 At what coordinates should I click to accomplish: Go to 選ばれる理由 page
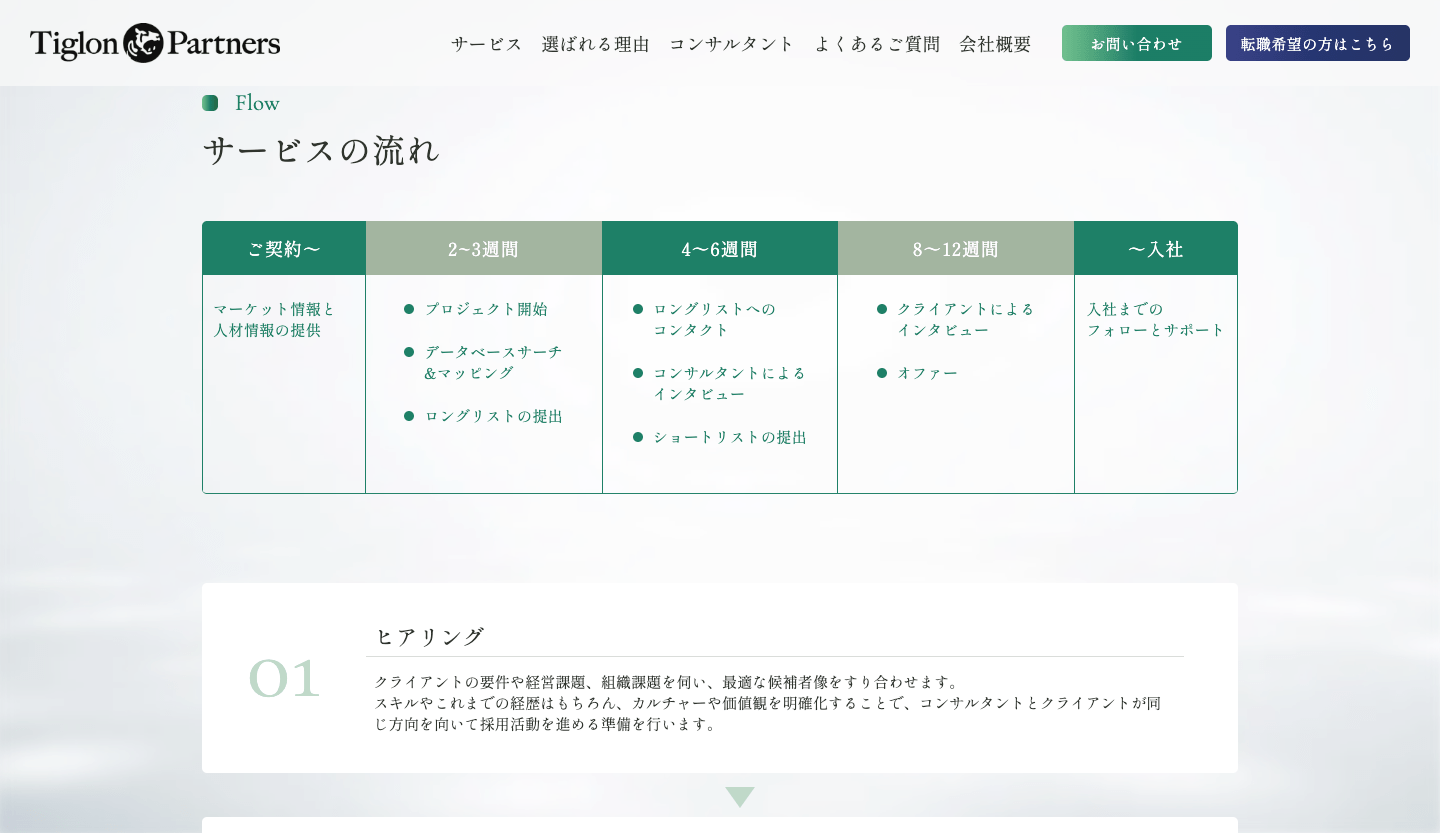595,44
